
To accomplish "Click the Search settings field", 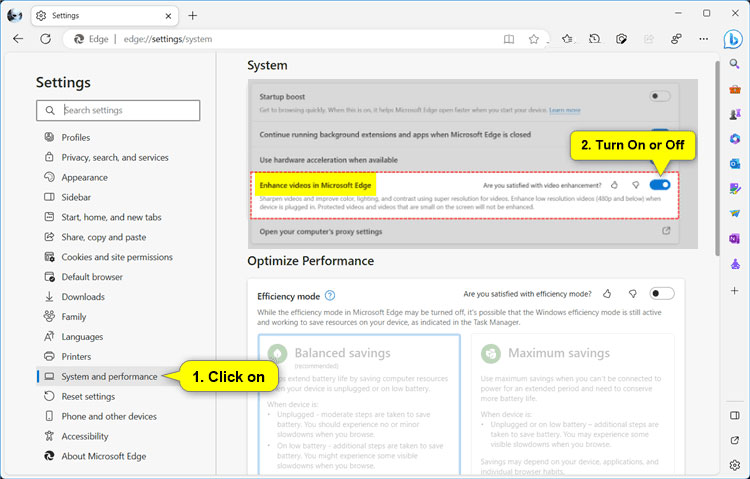I will pyautogui.click(x=118, y=111).
